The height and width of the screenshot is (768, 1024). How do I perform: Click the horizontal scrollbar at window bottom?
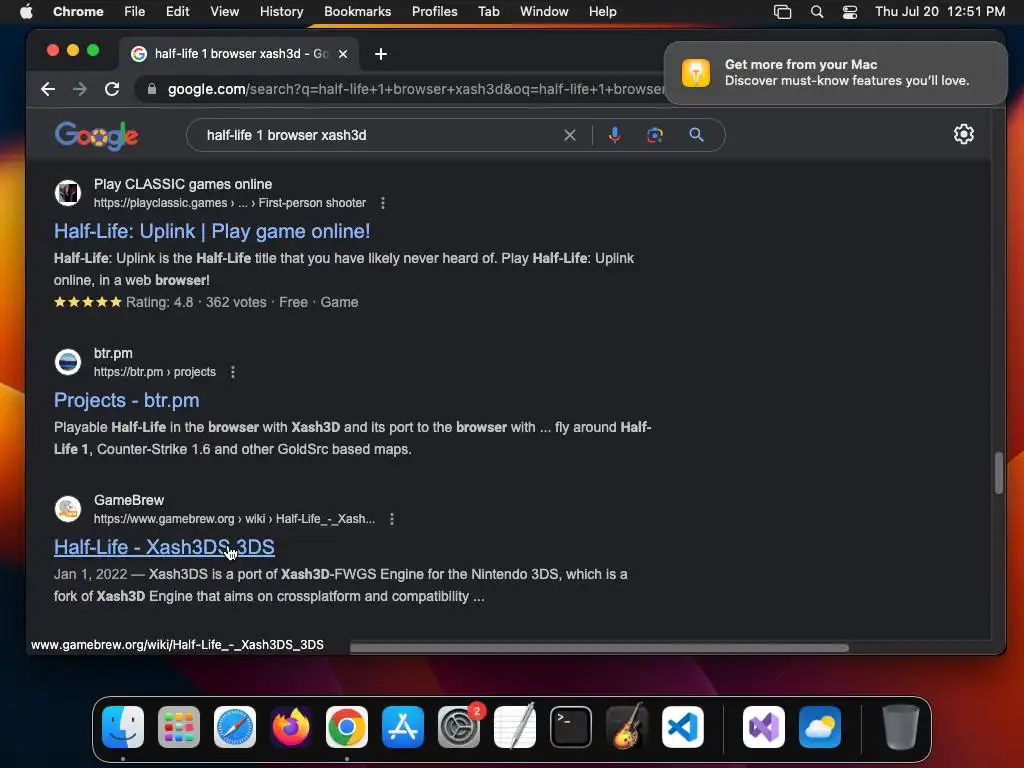599,648
